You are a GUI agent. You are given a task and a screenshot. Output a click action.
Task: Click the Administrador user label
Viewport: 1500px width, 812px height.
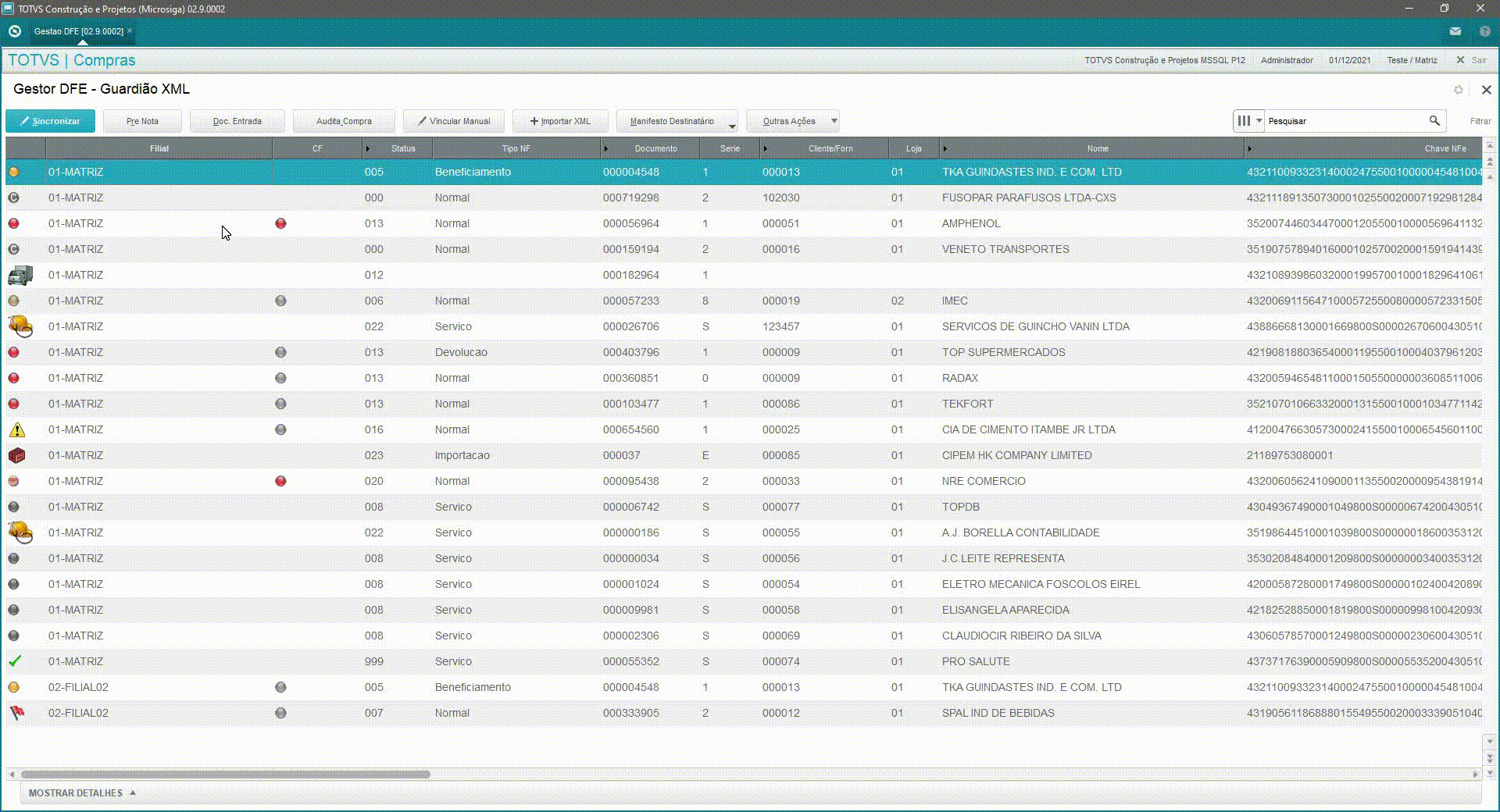tap(1287, 60)
